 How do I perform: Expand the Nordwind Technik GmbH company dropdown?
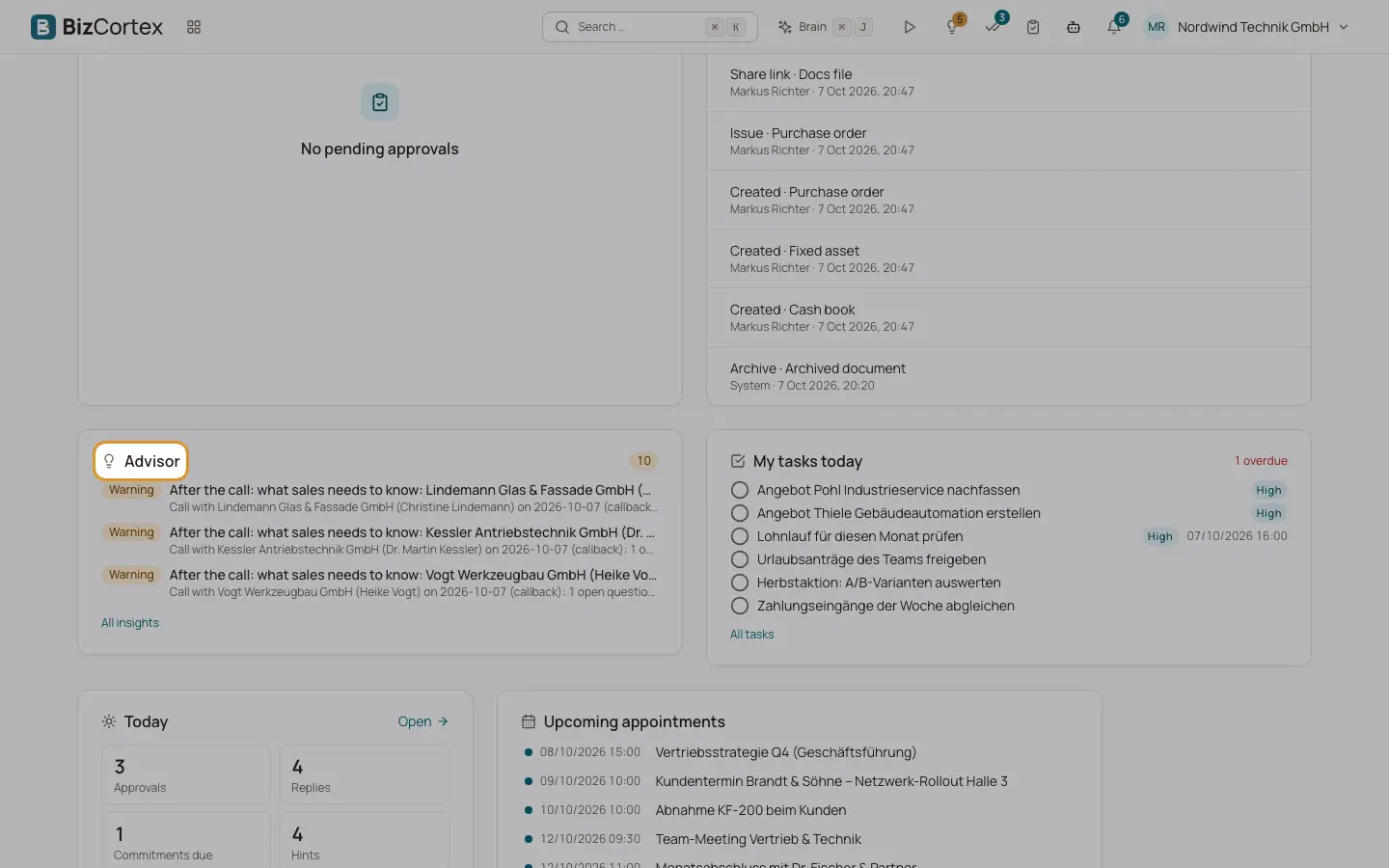[x=1263, y=27]
